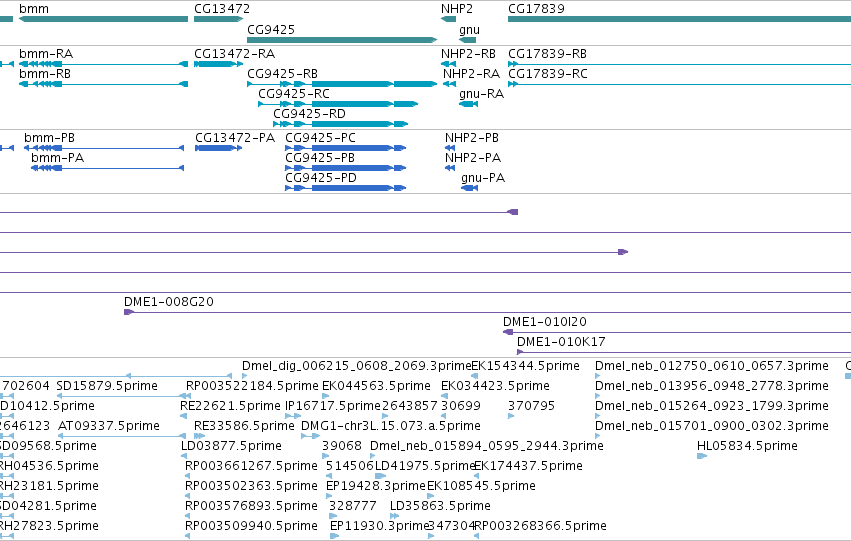Click feature label 370795

(x=531, y=406)
